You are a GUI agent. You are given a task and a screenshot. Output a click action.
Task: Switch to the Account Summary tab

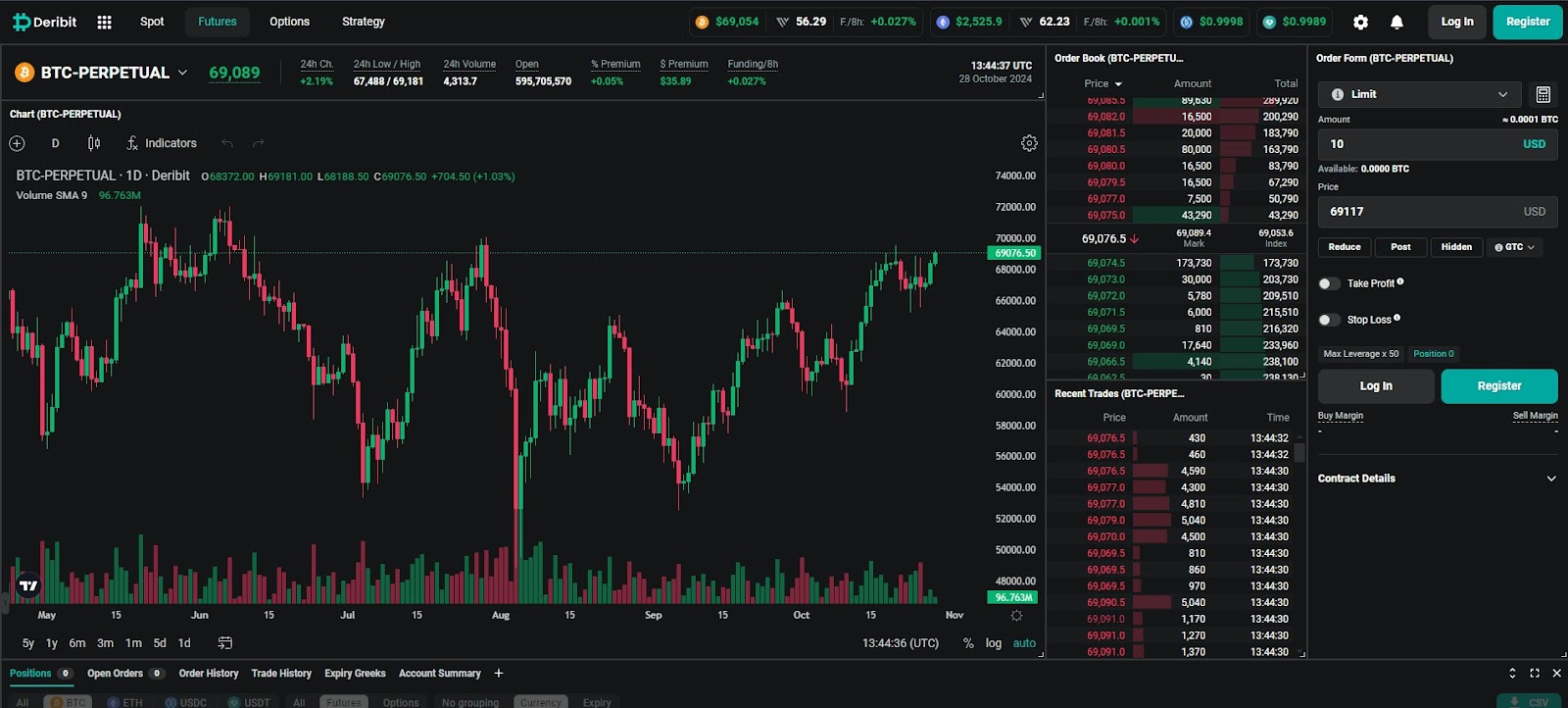[440, 673]
